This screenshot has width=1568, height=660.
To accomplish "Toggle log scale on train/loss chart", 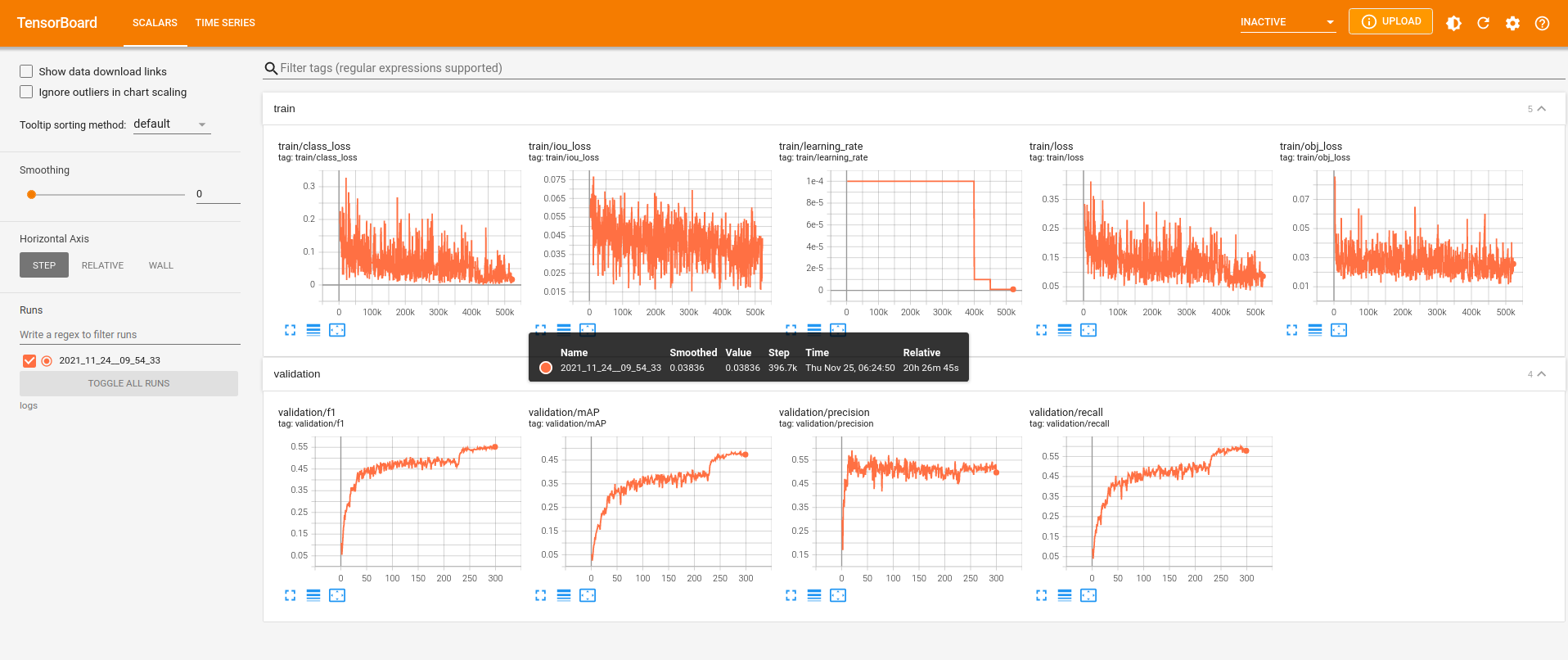I will click(1065, 330).
